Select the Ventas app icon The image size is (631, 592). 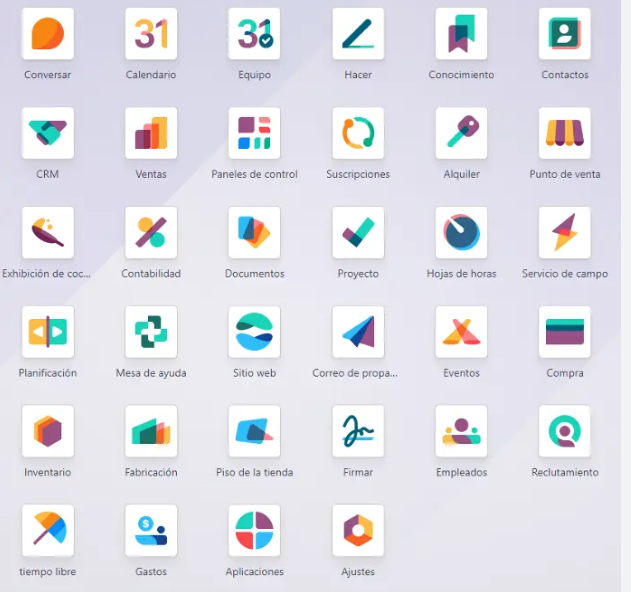click(151, 133)
